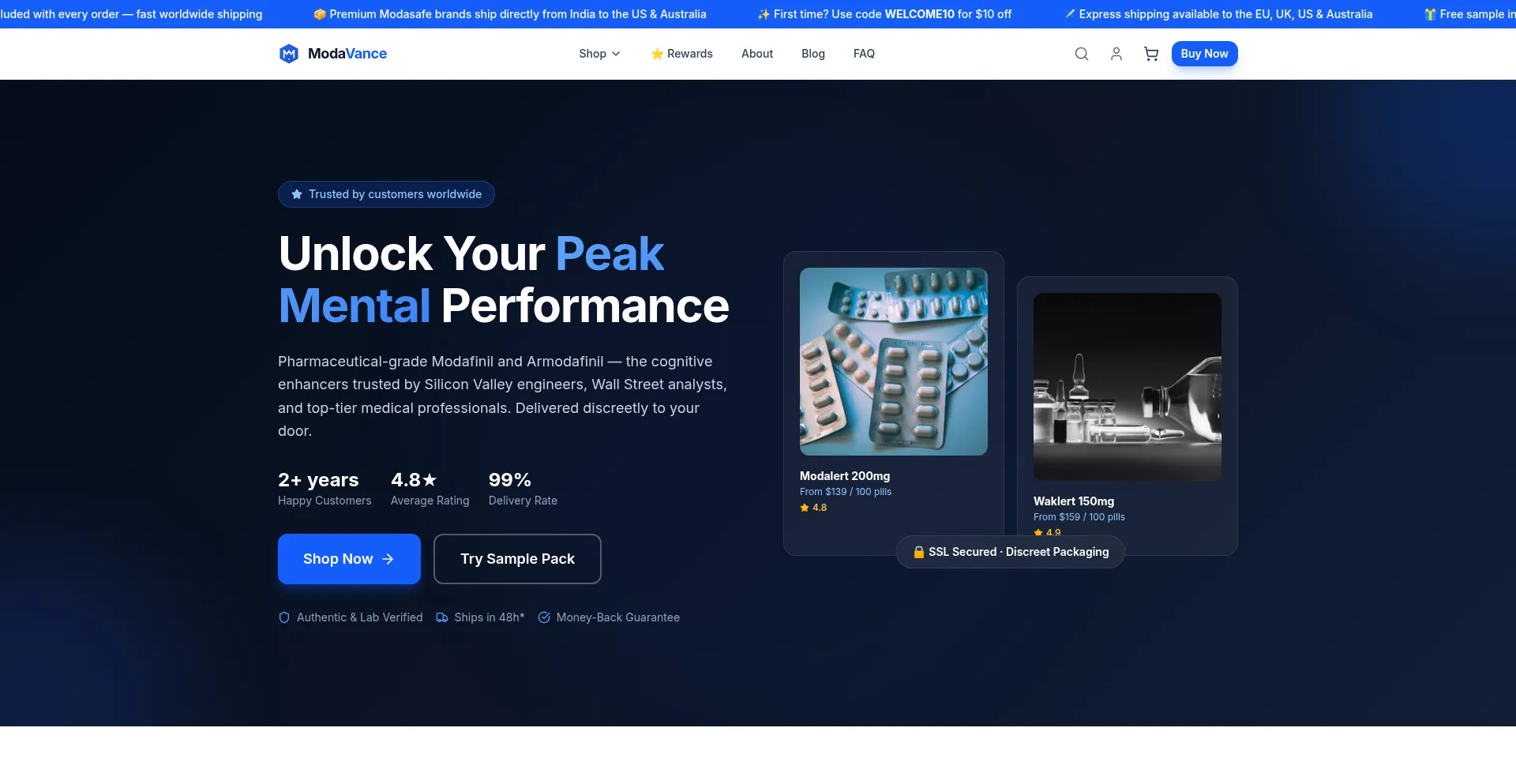This screenshot has width=1516, height=784.
Task: Click the shield icon beside Authentic & Lab Verified
Action: click(284, 617)
